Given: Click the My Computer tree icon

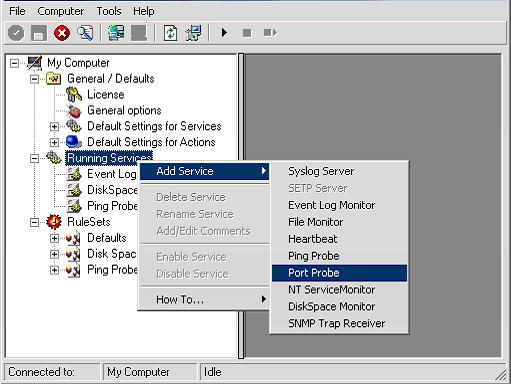Looking at the screenshot, I should click(x=34, y=63).
